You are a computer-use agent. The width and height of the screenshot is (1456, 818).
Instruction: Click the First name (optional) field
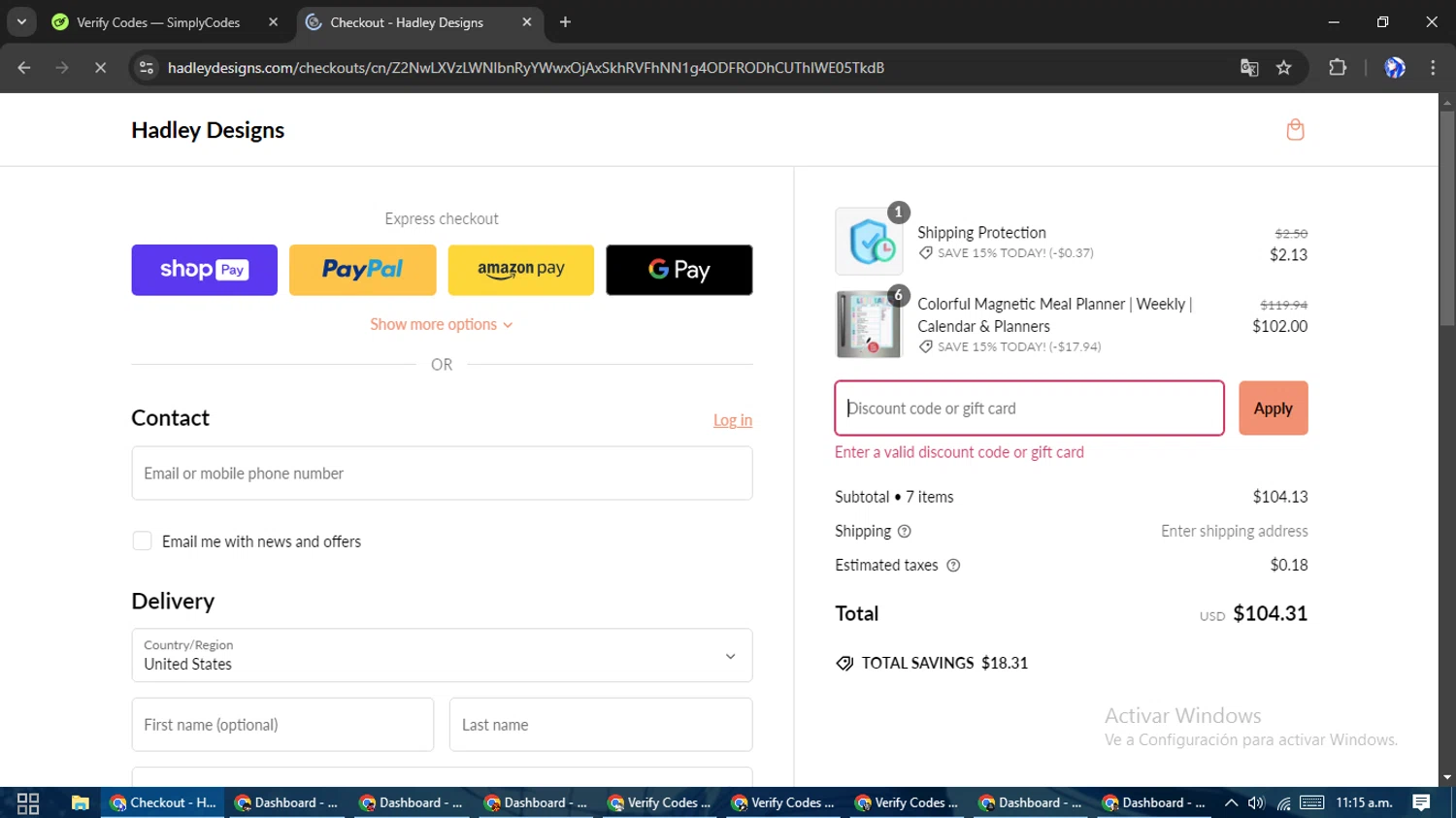pyautogui.click(x=282, y=725)
